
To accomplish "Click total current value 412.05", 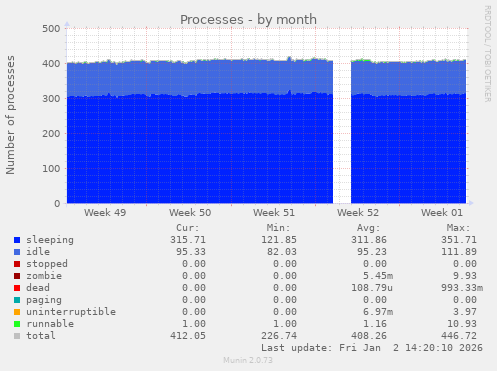I will [x=188, y=336].
